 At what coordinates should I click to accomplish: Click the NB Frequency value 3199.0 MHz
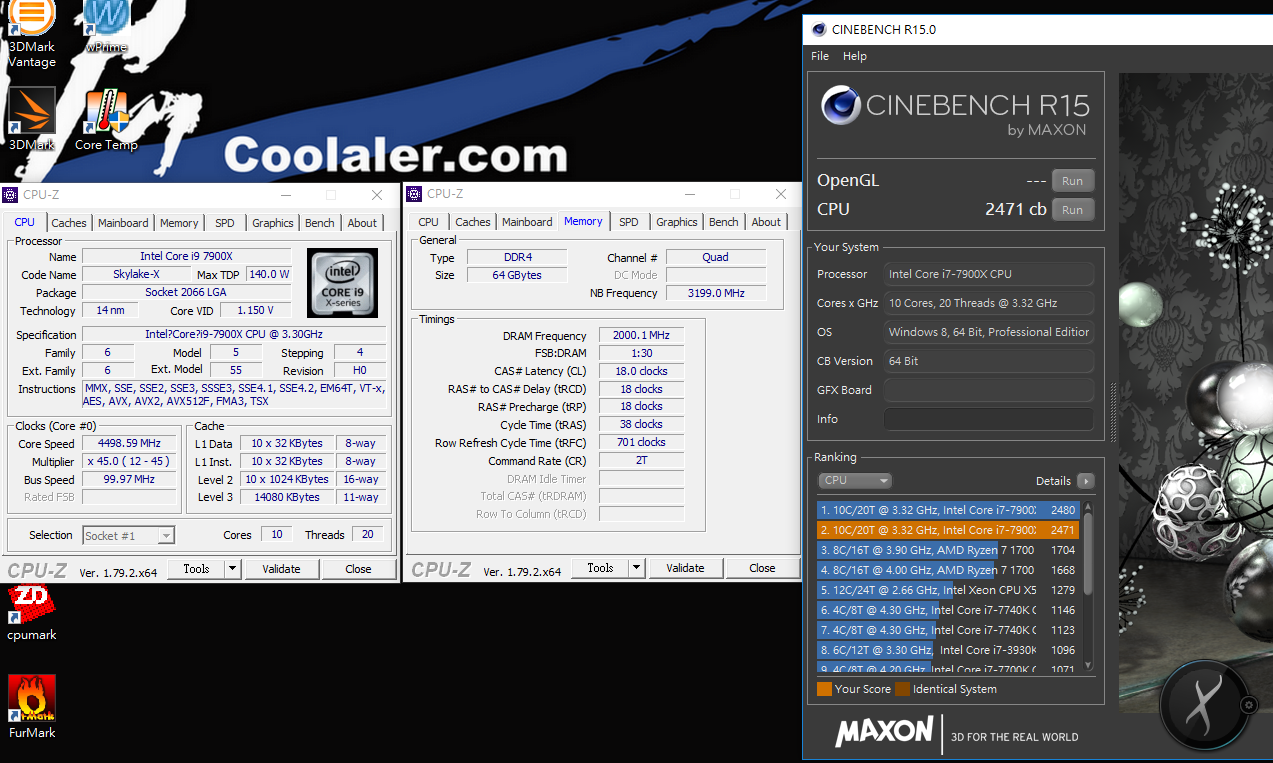pos(716,293)
